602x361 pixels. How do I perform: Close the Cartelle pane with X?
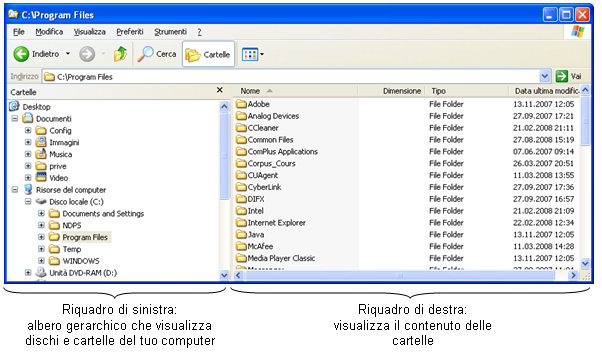[x=220, y=90]
